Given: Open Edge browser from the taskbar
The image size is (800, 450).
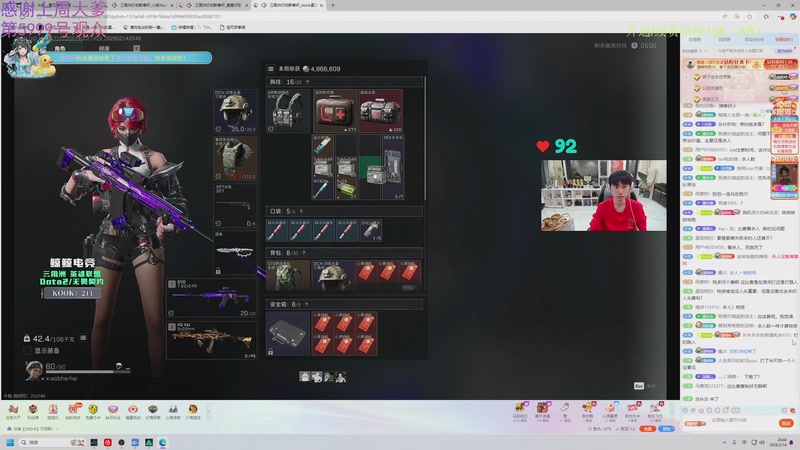Looking at the screenshot, I should pos(163,442).
